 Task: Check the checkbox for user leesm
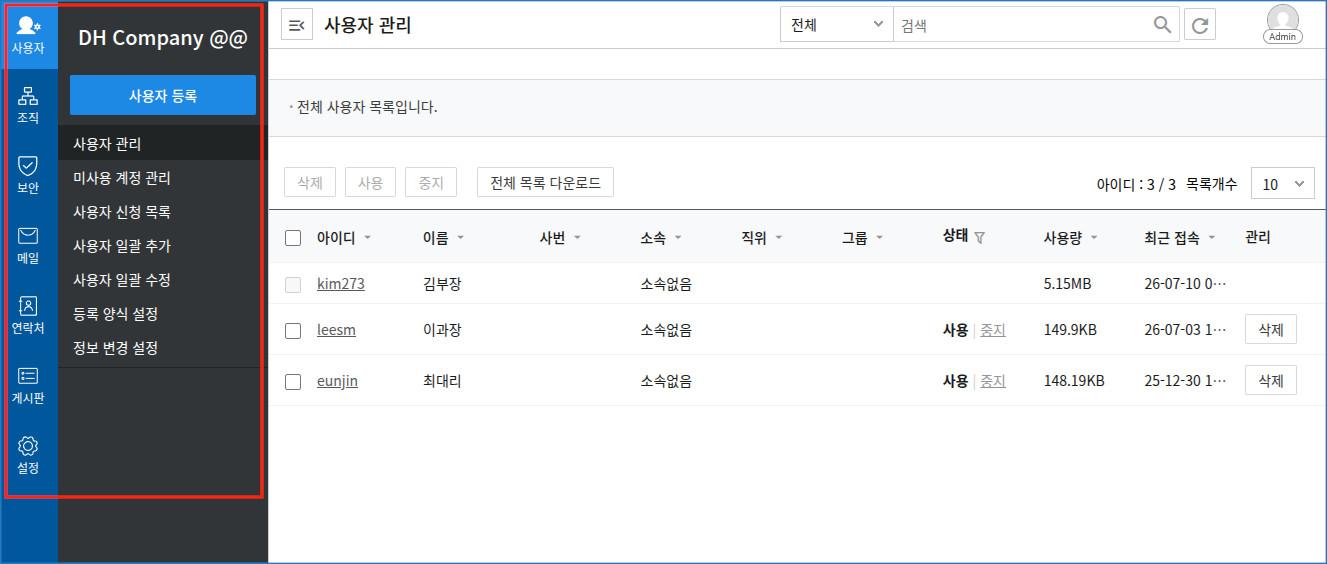click(293, 330)
